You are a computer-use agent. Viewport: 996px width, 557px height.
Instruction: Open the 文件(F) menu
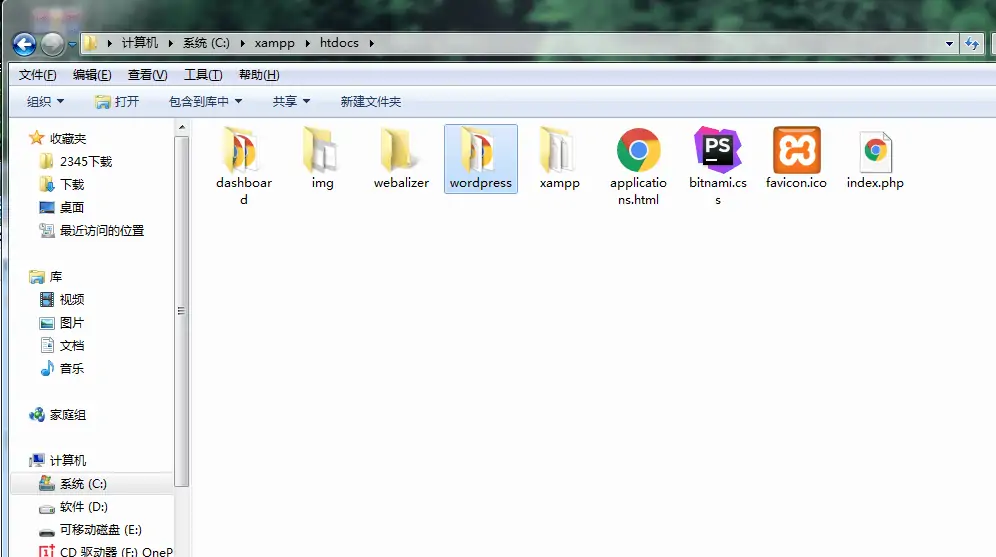[x=37, y=75]
